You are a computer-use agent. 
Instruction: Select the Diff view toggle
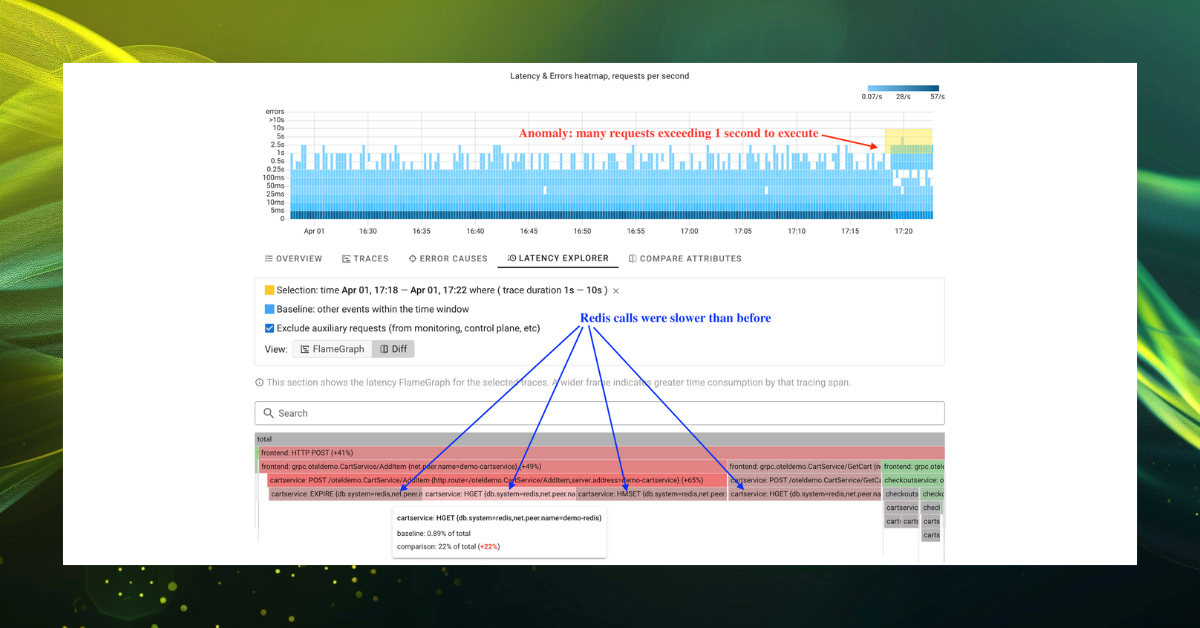click(x=392, y=349)
